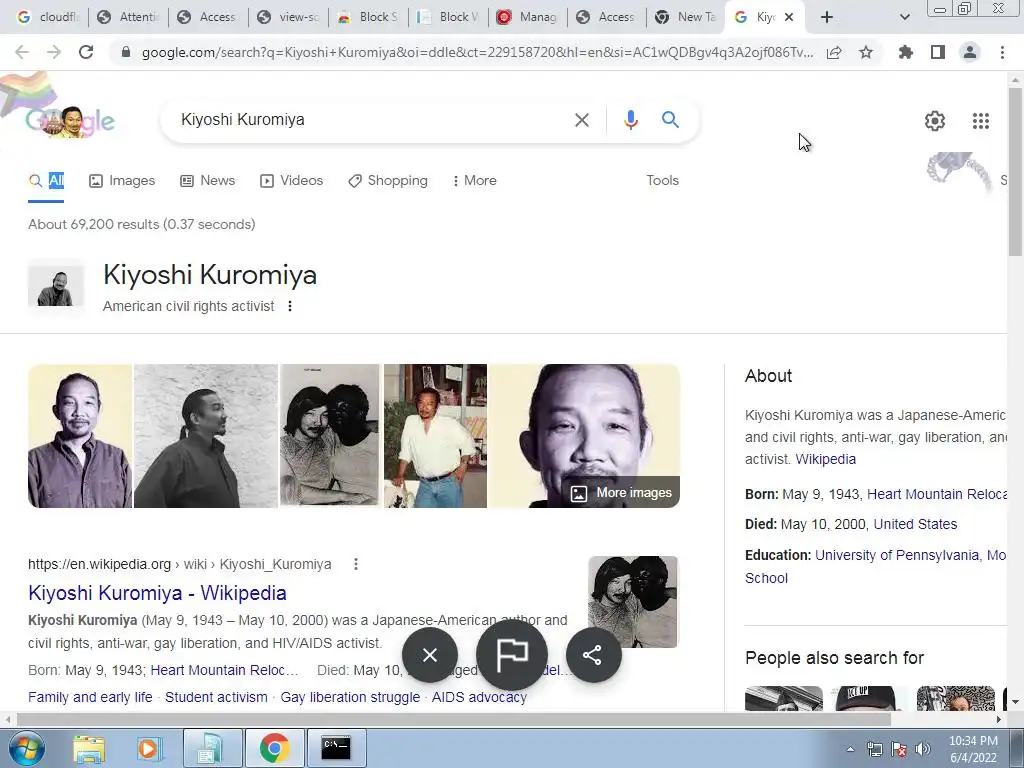1024x768 pixels.
Task: Open the photo of man in white shirt
Action: (435, 436)
